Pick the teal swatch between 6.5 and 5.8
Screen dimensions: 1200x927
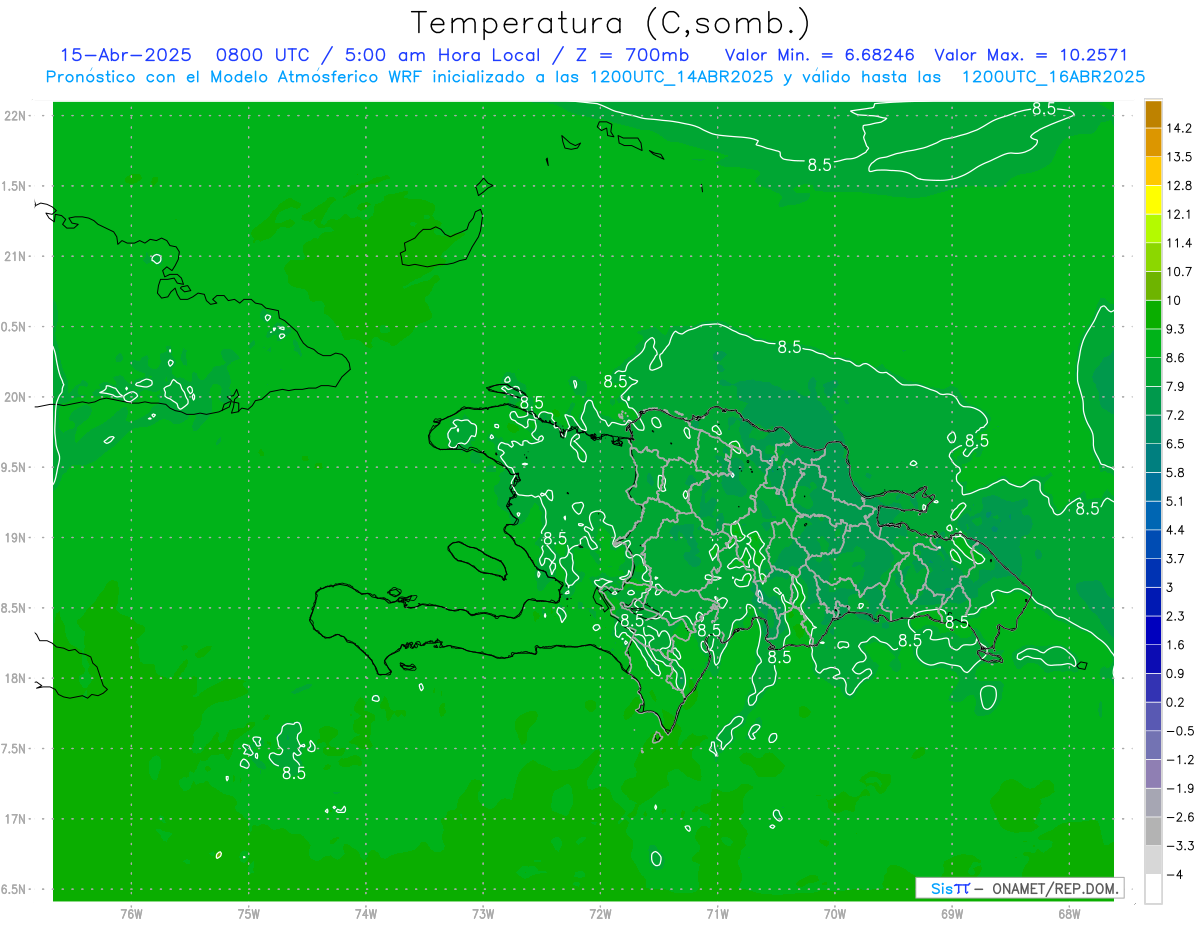tap(1153, 458)
